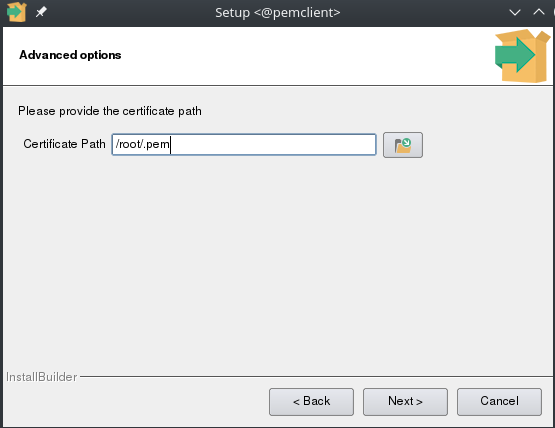The image size is (555, 428).
Task: Cancel the setup wizard
Action: (499, 402)
